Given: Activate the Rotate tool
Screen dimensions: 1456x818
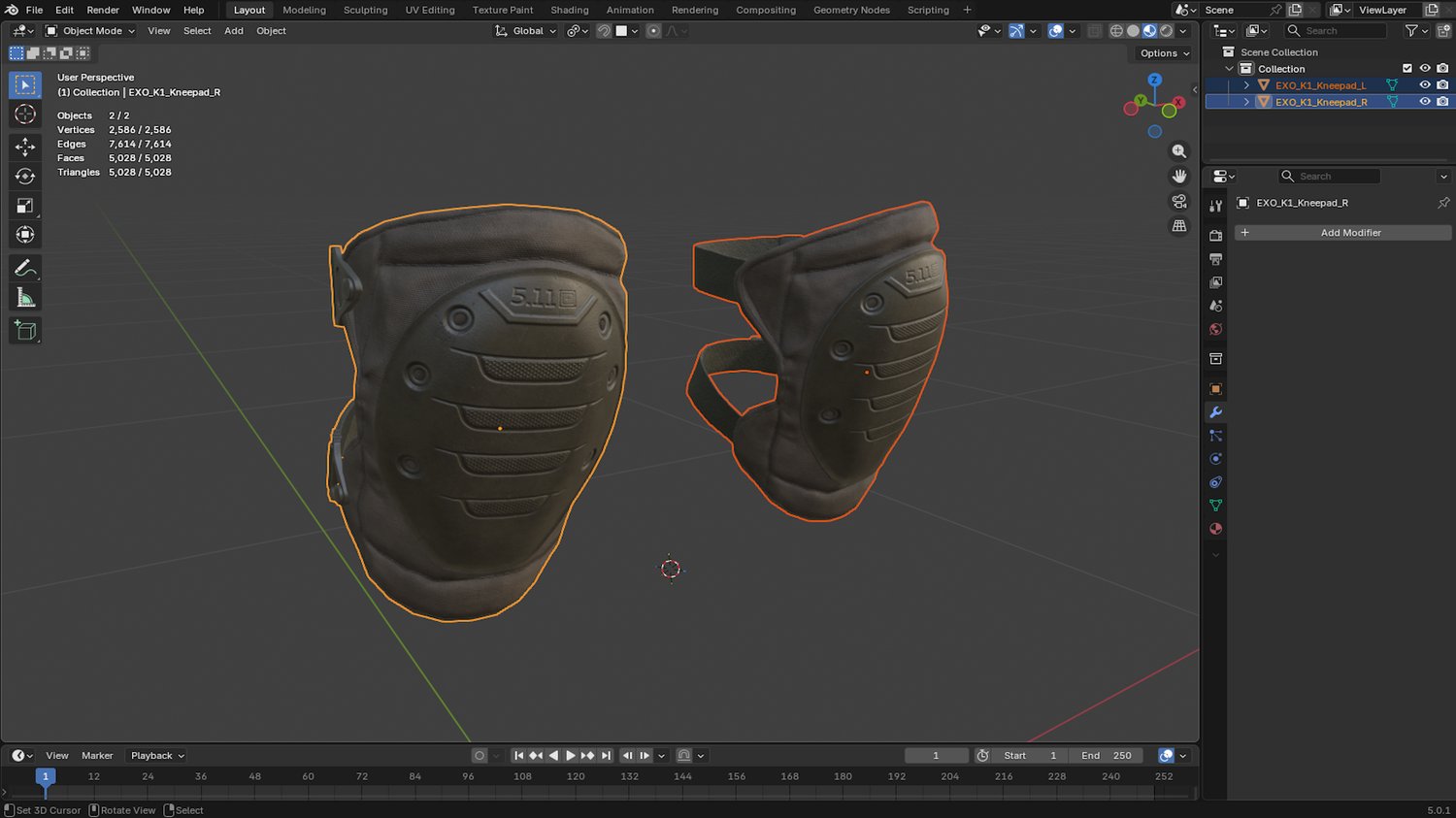Looking at the screenshot, I should [x=25, y=177].
